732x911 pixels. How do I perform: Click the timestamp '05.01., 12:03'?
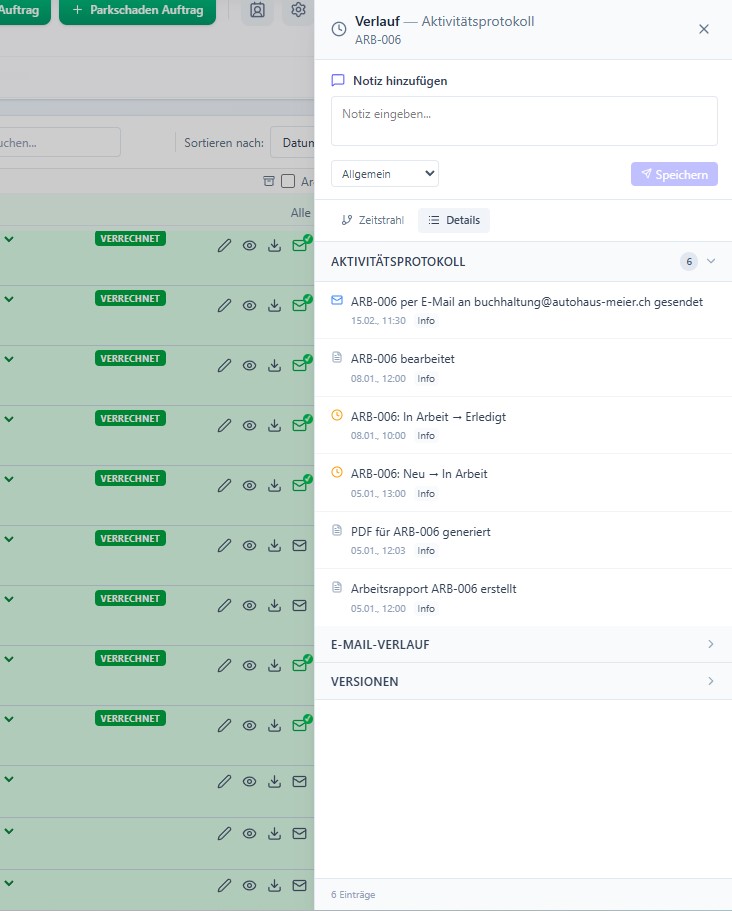(x=378, y=551)
